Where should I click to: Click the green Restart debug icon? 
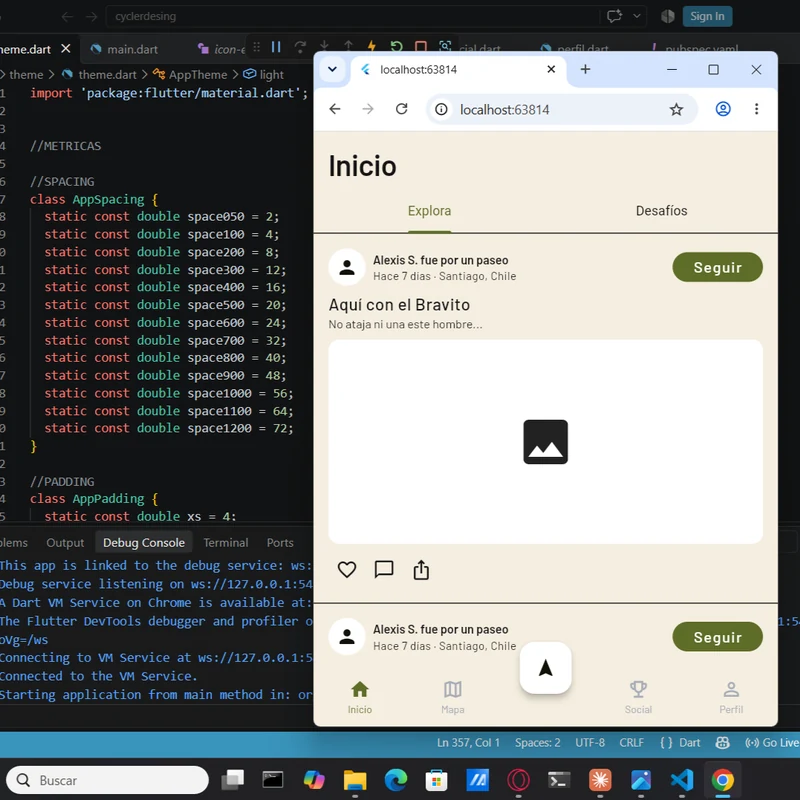coord(396,46)
